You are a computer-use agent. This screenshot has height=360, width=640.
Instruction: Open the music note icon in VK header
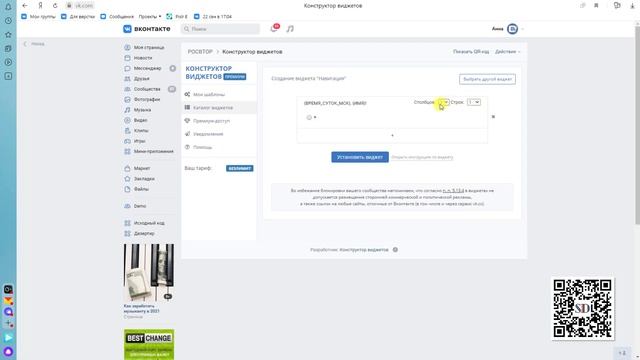[290, 29]
